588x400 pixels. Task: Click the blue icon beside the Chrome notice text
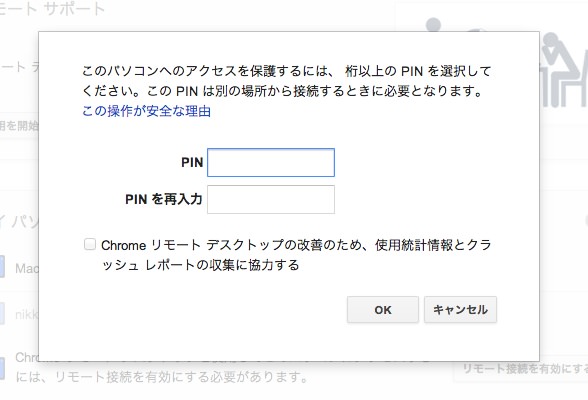(x=2, y=367)
